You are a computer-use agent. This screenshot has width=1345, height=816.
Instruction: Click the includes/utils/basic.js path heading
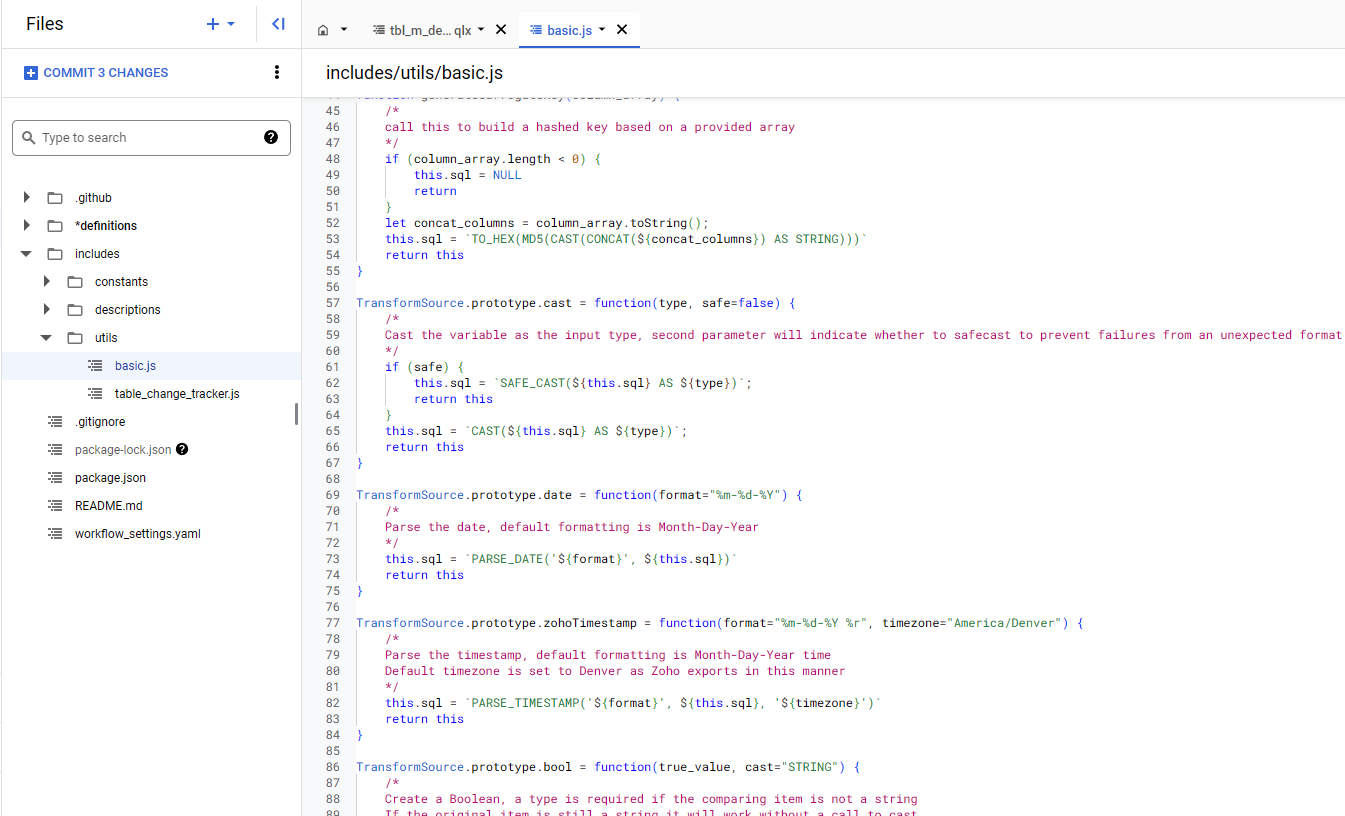[x=414, y=73]
